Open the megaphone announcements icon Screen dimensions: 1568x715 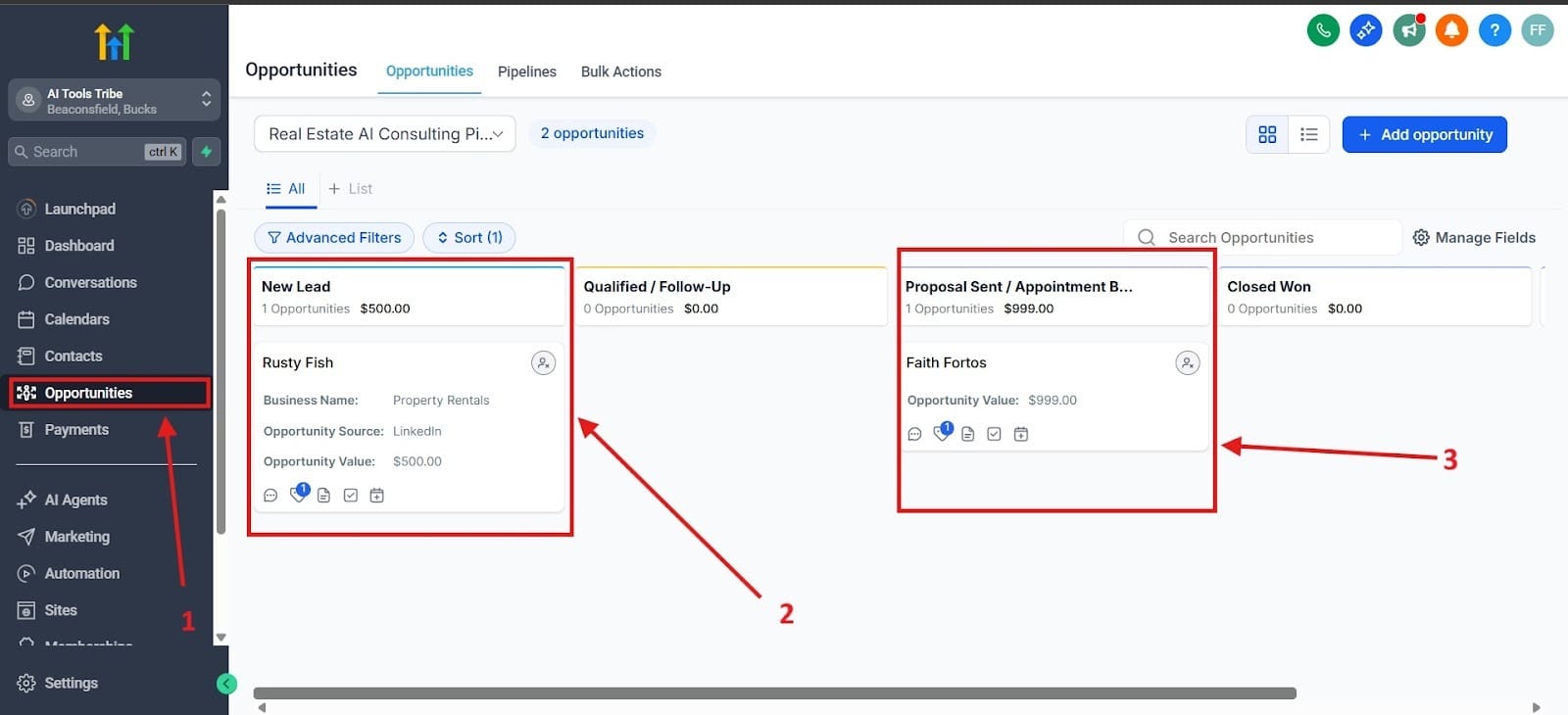click(1408, 30)
